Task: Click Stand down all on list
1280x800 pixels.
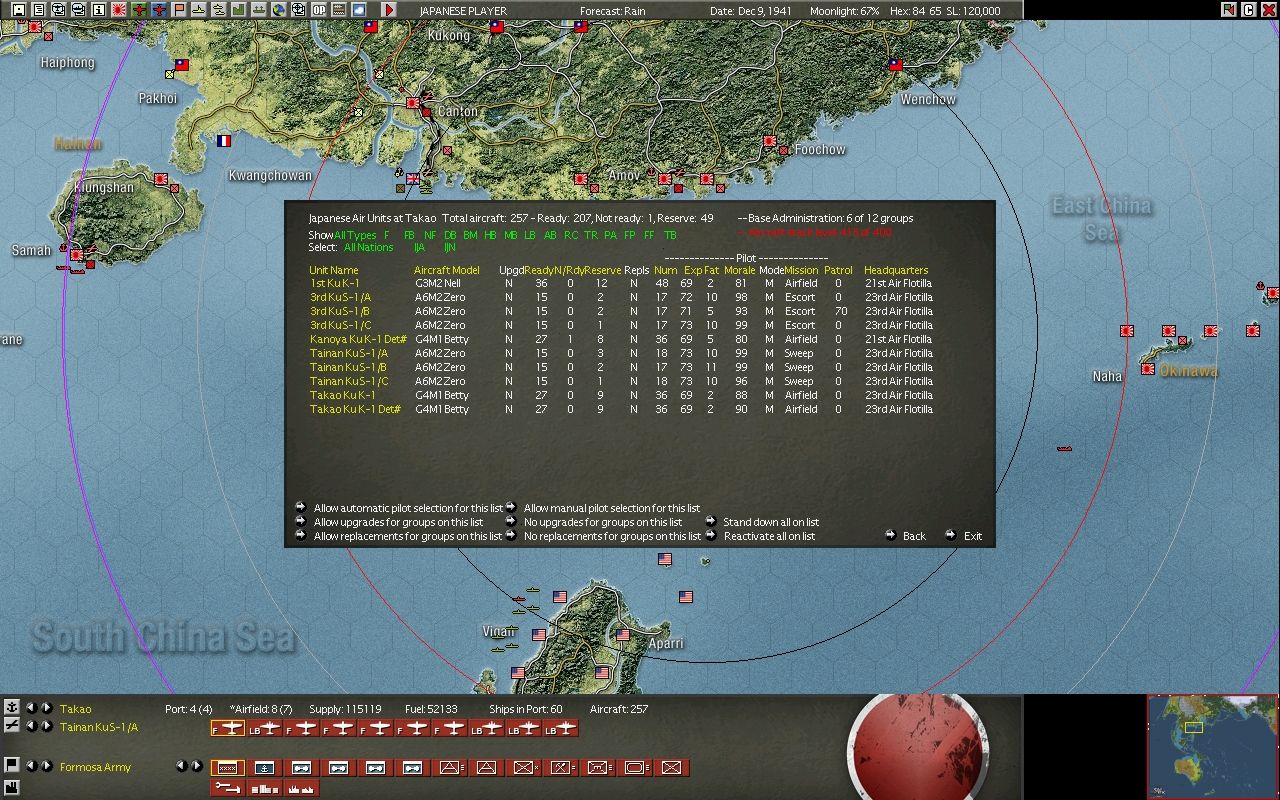Action: click(x=771, y=522)
